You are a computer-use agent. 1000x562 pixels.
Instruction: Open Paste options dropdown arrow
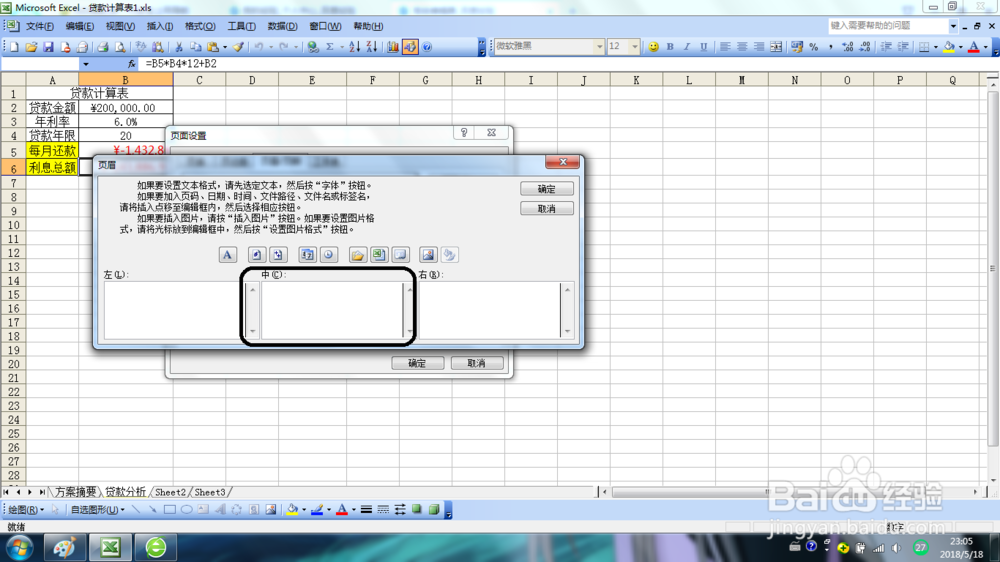pos(225,47)
